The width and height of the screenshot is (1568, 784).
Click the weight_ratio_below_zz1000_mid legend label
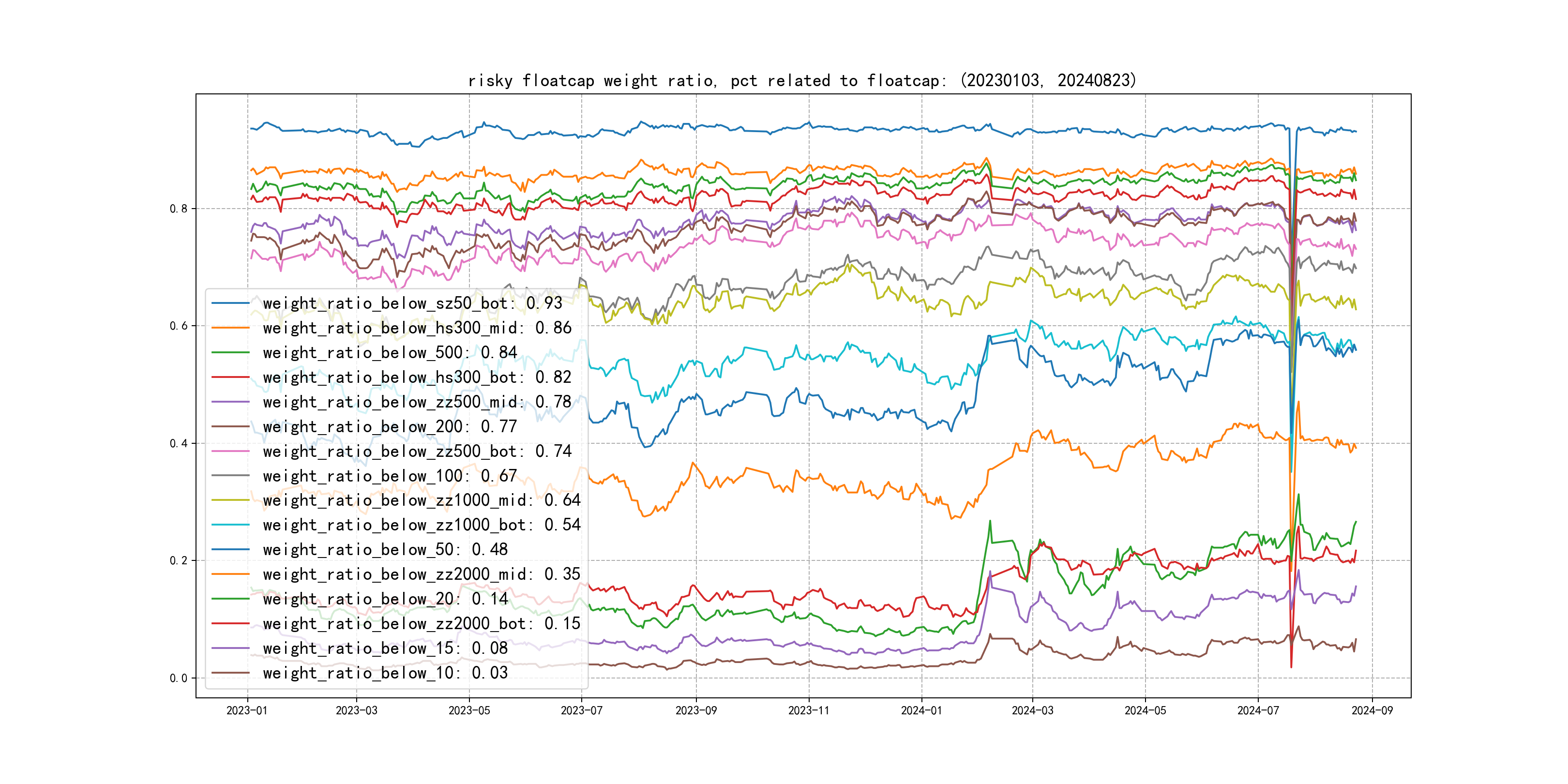[421, 500]
